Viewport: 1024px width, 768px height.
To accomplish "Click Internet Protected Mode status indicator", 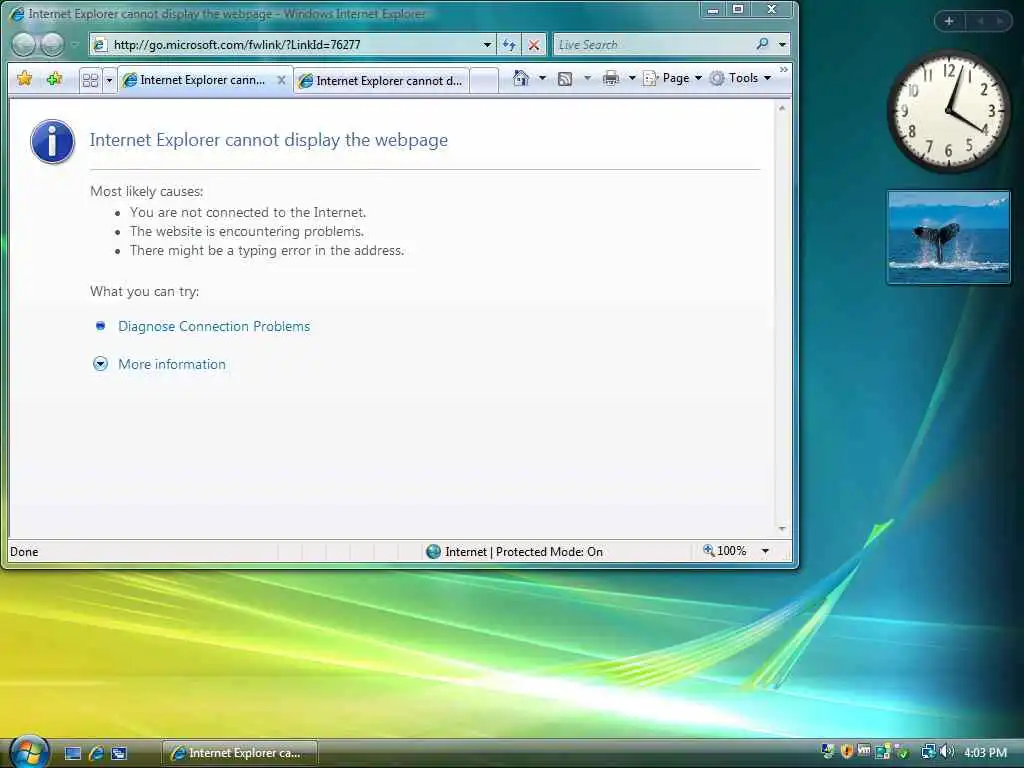I will (x=515, y=551).
